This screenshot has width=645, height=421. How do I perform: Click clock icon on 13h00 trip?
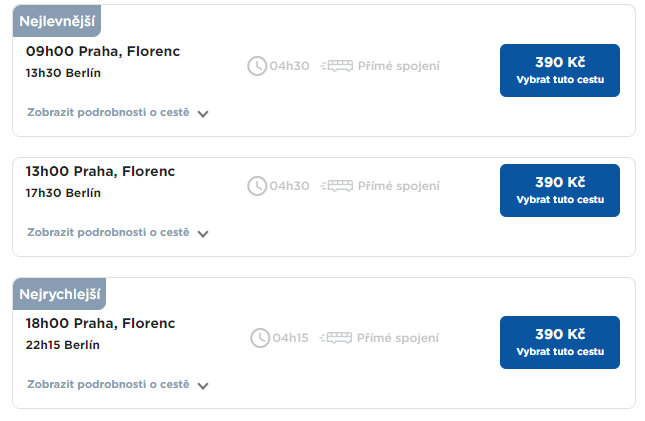click(257, 186)
